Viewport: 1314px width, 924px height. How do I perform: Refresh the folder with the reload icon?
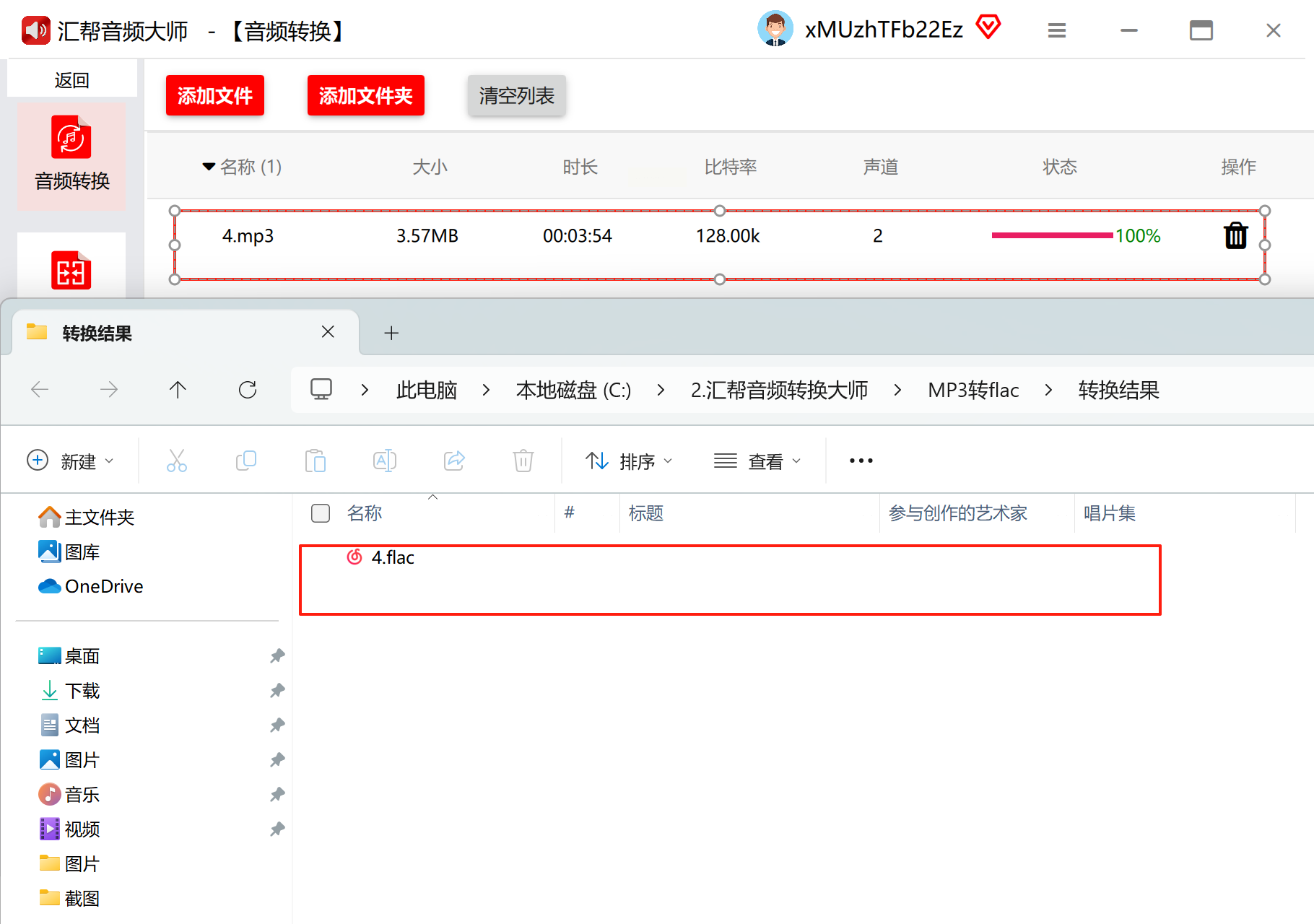point(248,390)
